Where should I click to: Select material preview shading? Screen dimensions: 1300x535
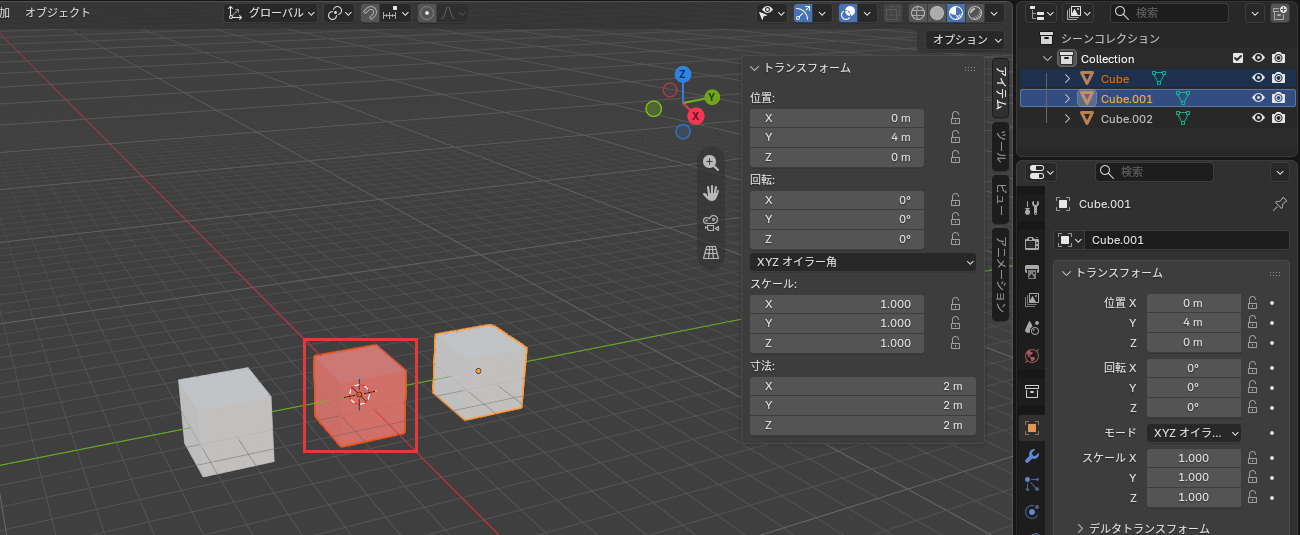pos(954,13)
